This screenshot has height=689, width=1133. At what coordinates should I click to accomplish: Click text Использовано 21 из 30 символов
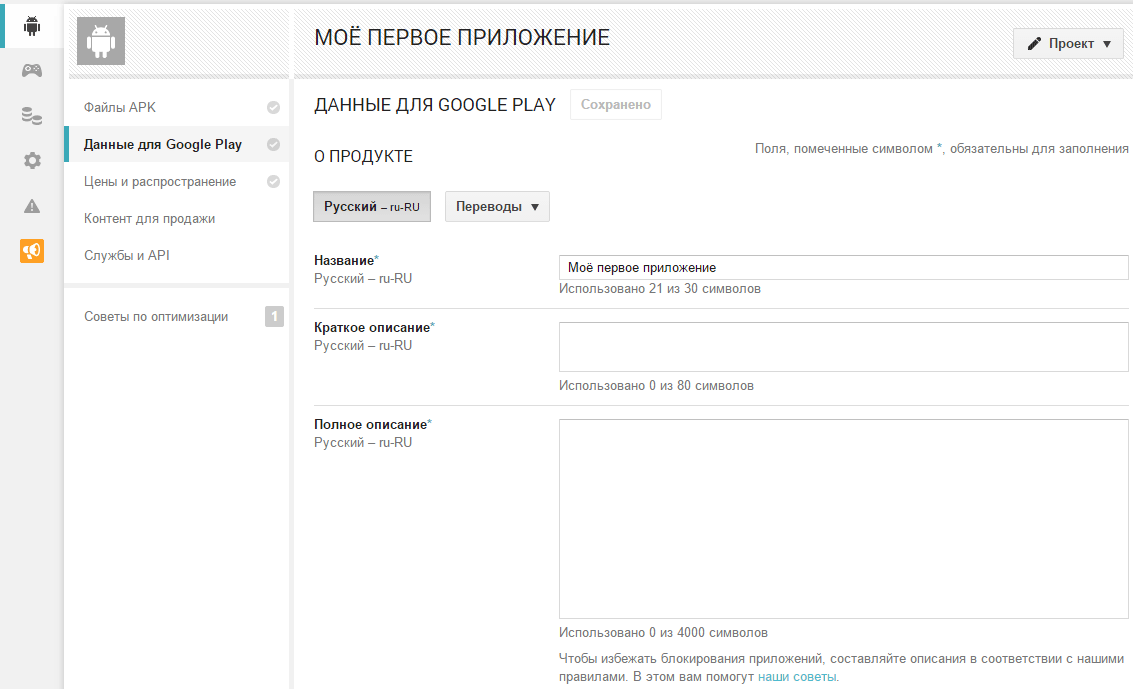(x=660, y=288)
